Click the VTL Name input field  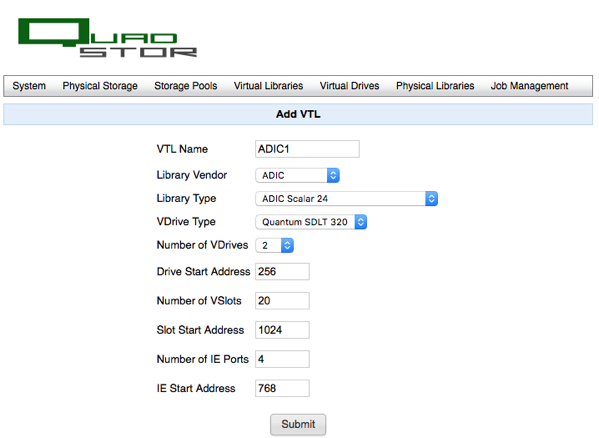[x=307, y=149]
